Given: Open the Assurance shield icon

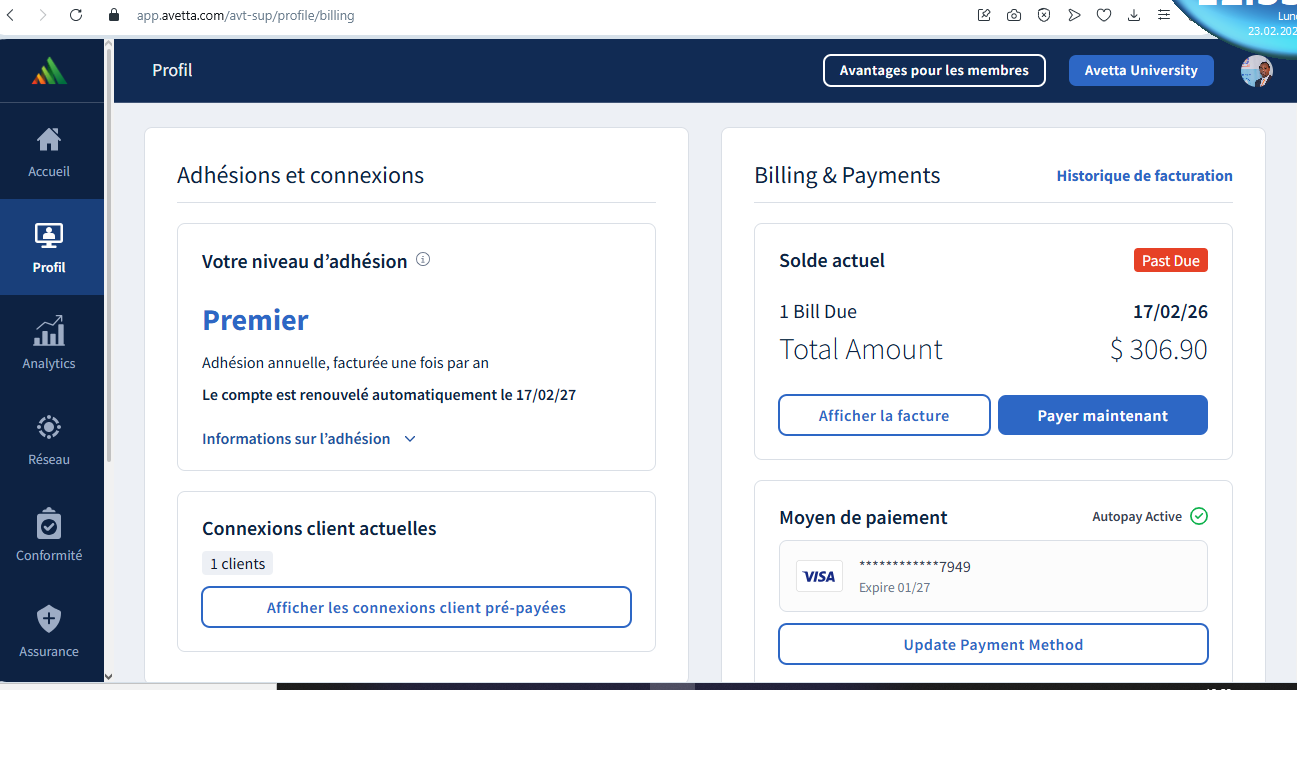Looking at the screenshot, I should [49, 620].
